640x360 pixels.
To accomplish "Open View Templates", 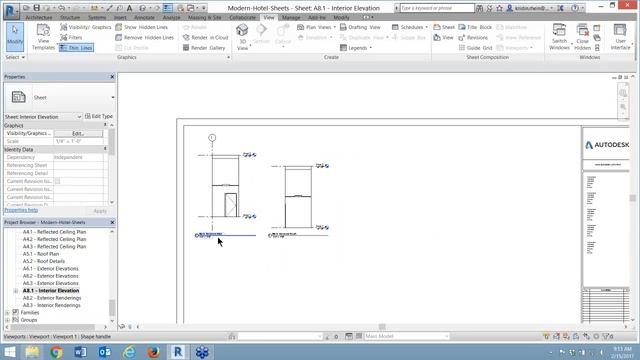I will (43, 37).
